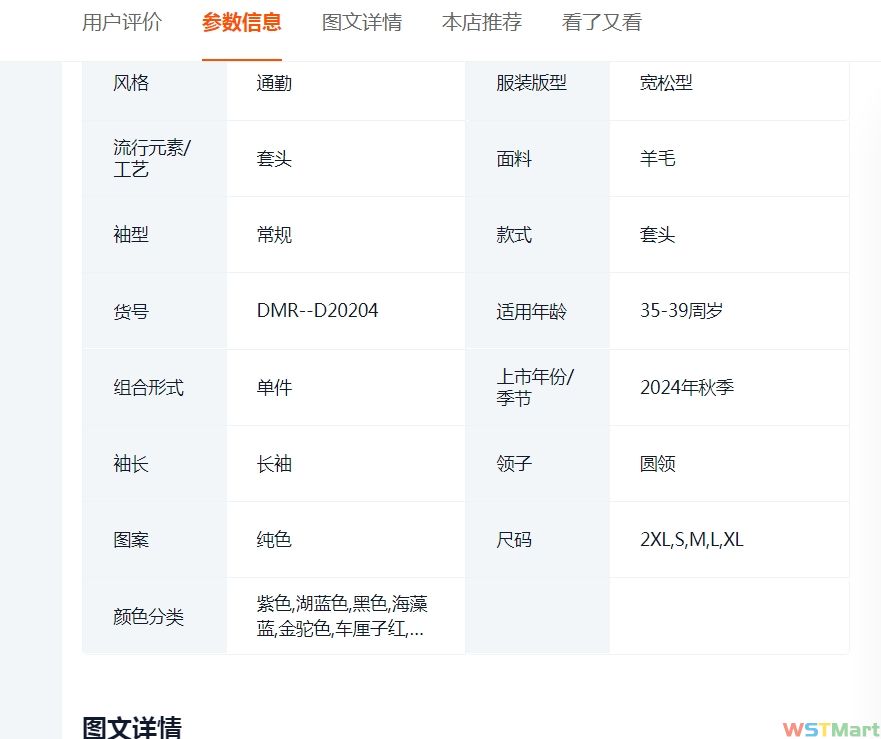Click the 单件 combination value
The height and width of the screenshot is (739, 881).
274,388
